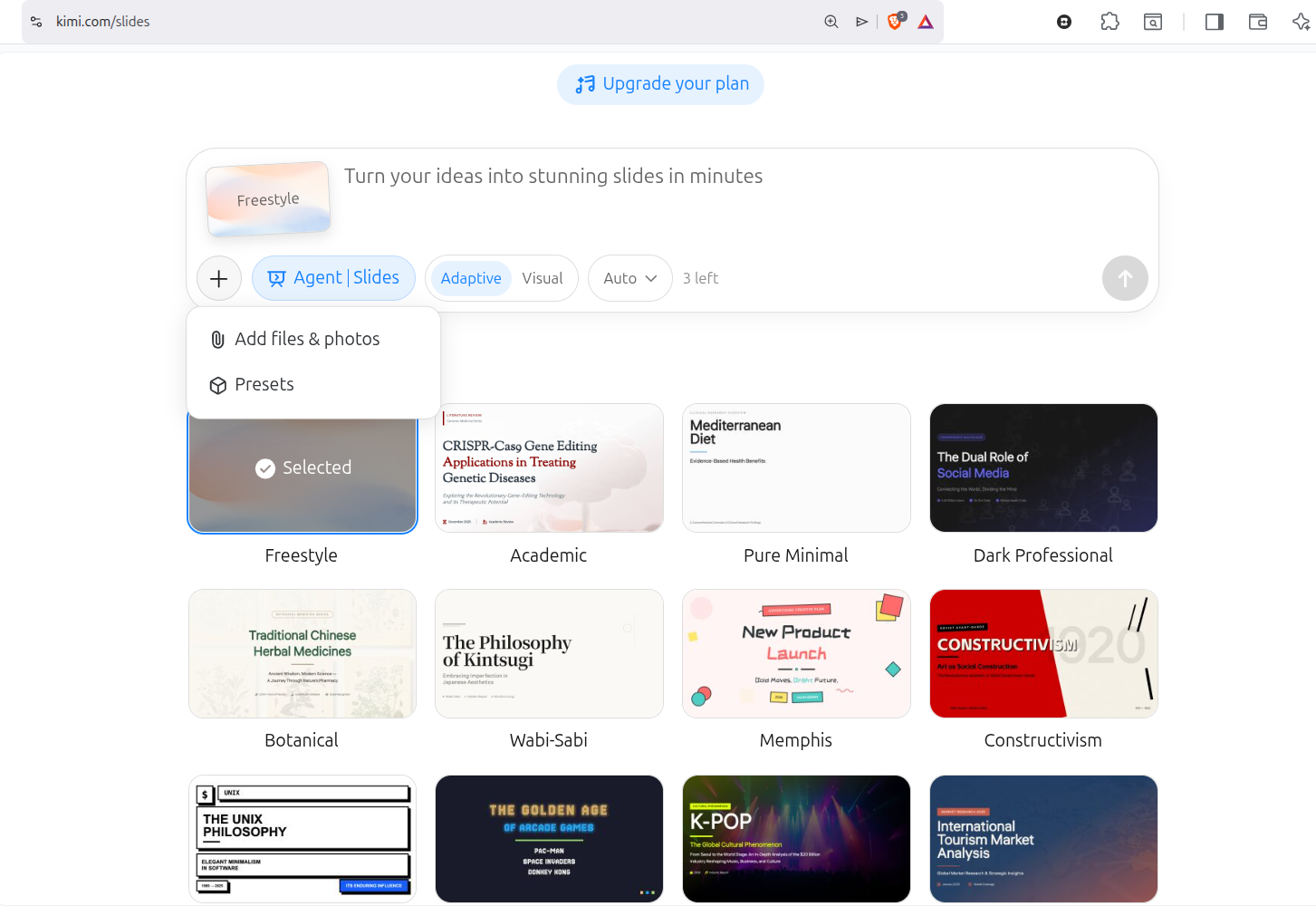Toggle the Agent | Slides mode button

[x=333, y=278]
